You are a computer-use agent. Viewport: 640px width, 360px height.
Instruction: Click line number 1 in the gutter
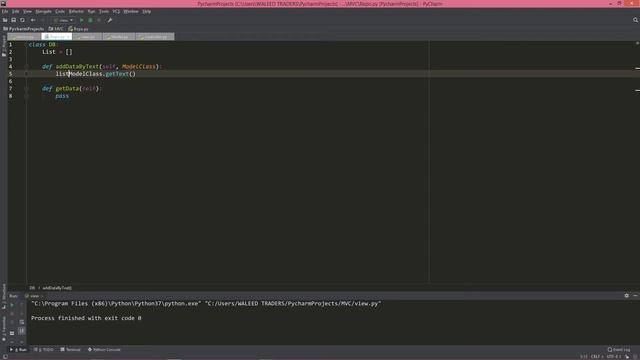point(11,44)
